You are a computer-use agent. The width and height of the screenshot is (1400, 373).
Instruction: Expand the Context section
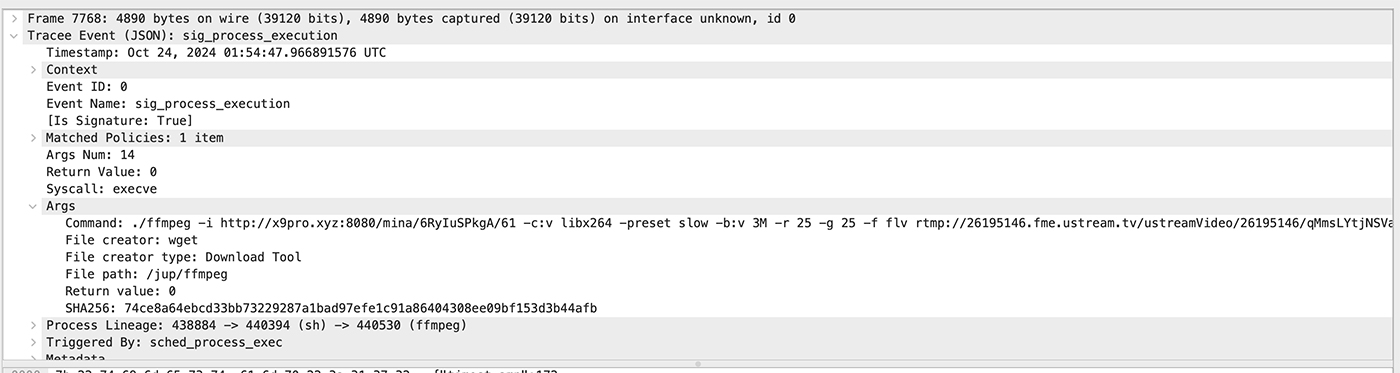coord(33,69)
